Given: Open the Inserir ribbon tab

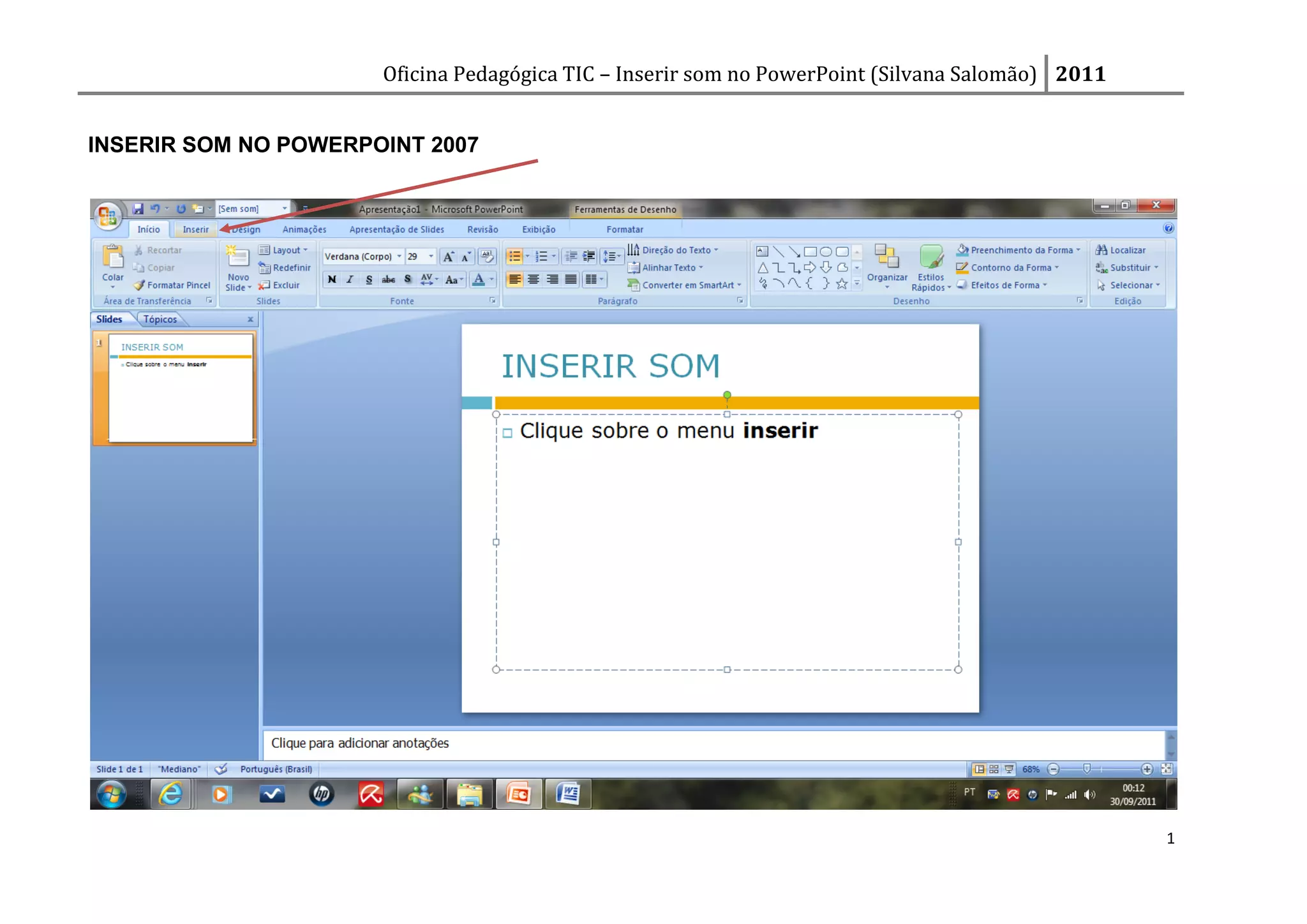Looking at the screenshot, I should click(x=195, y=230).
